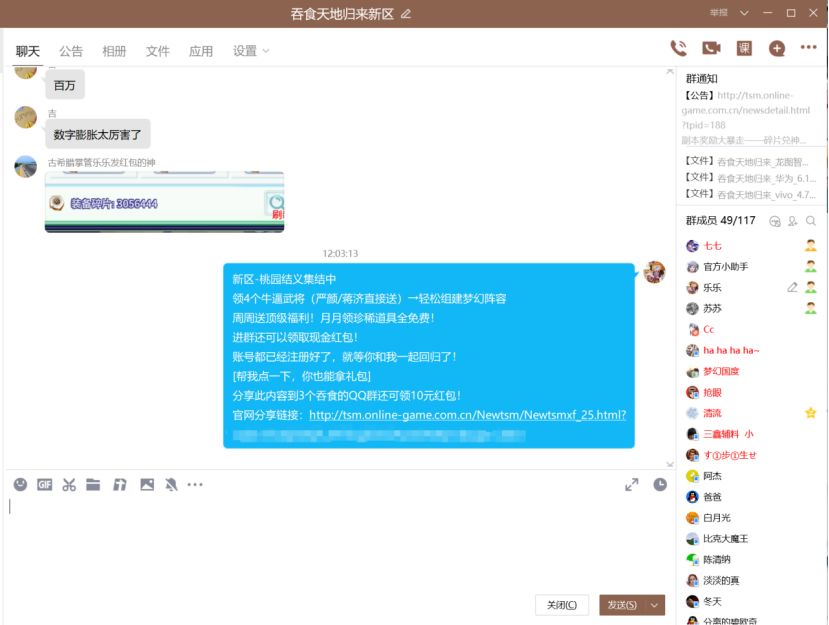The height and width of the screenshot is (625, 829).
Task: Click the add member icon in member header
Action: tap(793, 221)
